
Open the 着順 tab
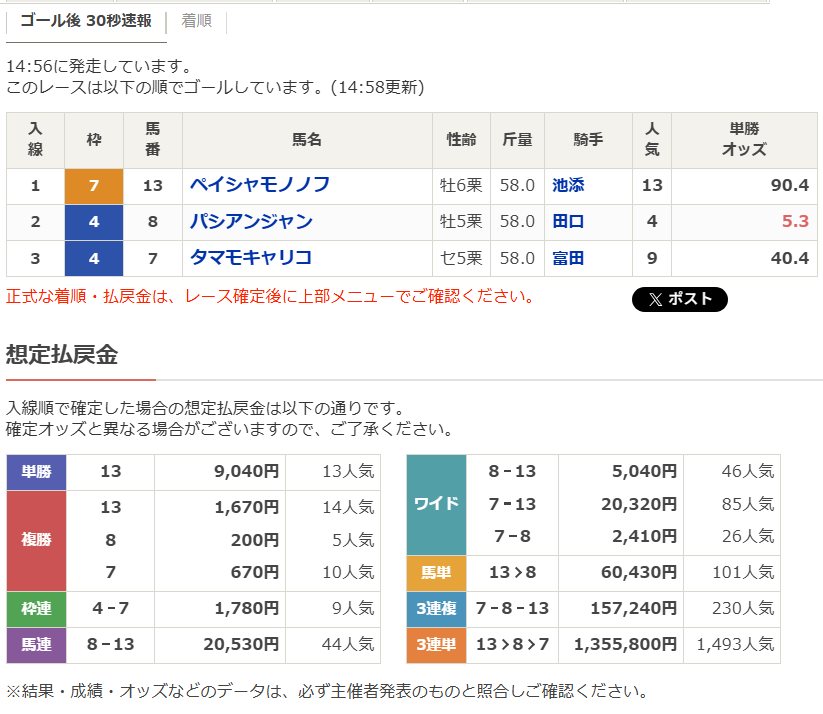pos(196,21)
